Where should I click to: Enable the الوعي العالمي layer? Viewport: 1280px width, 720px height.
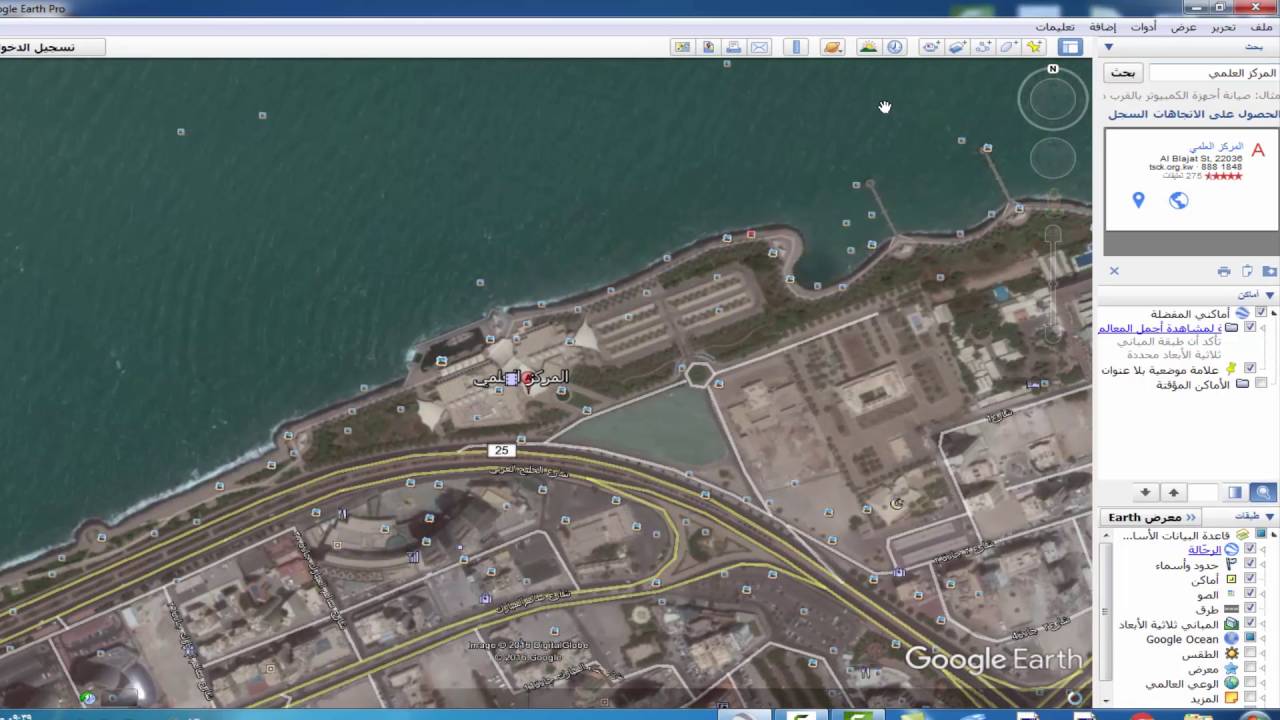pyautogui.click(x=1250, y=684)
